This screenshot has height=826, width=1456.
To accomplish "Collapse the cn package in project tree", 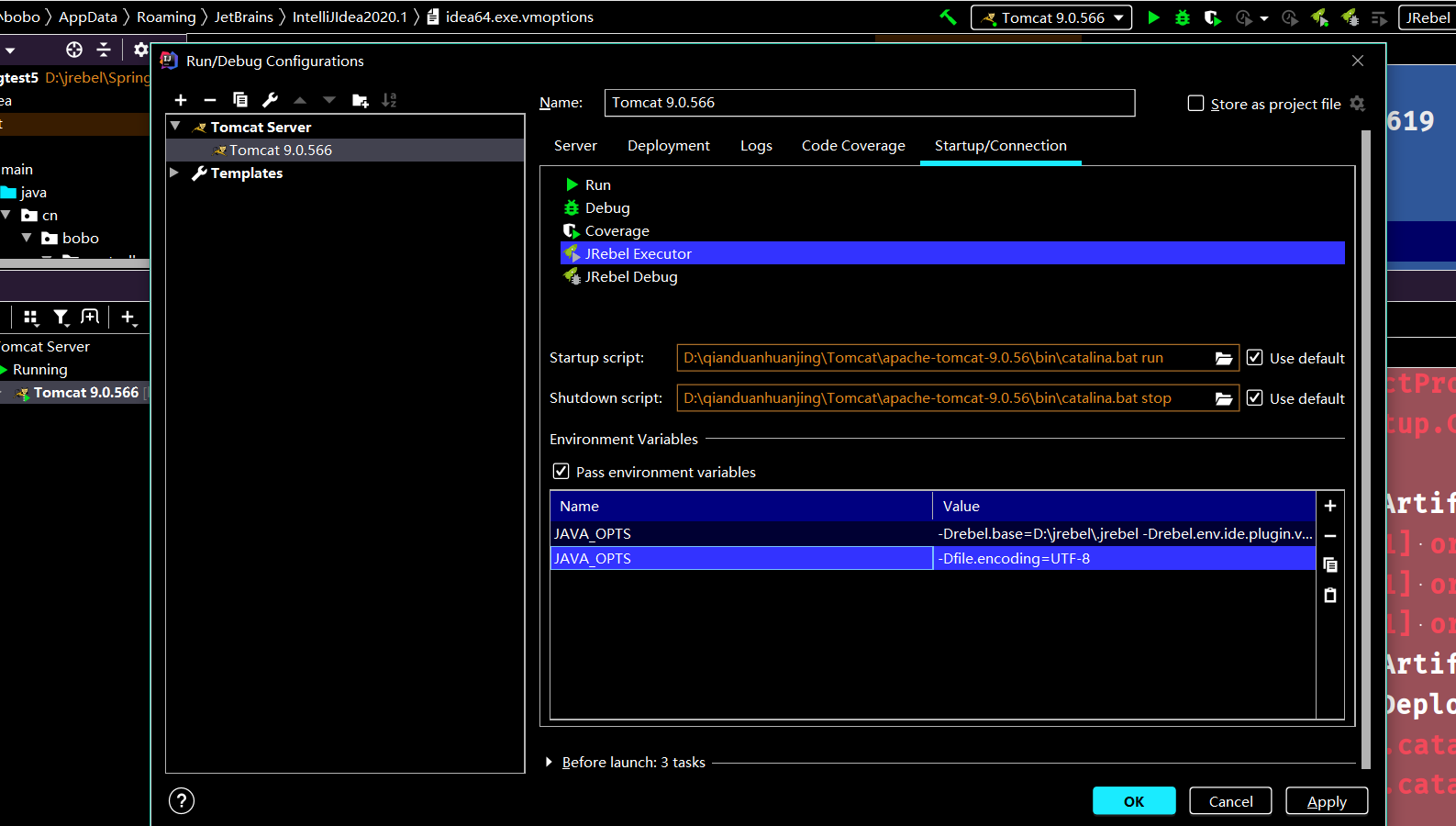I will (x=6, y=215).
